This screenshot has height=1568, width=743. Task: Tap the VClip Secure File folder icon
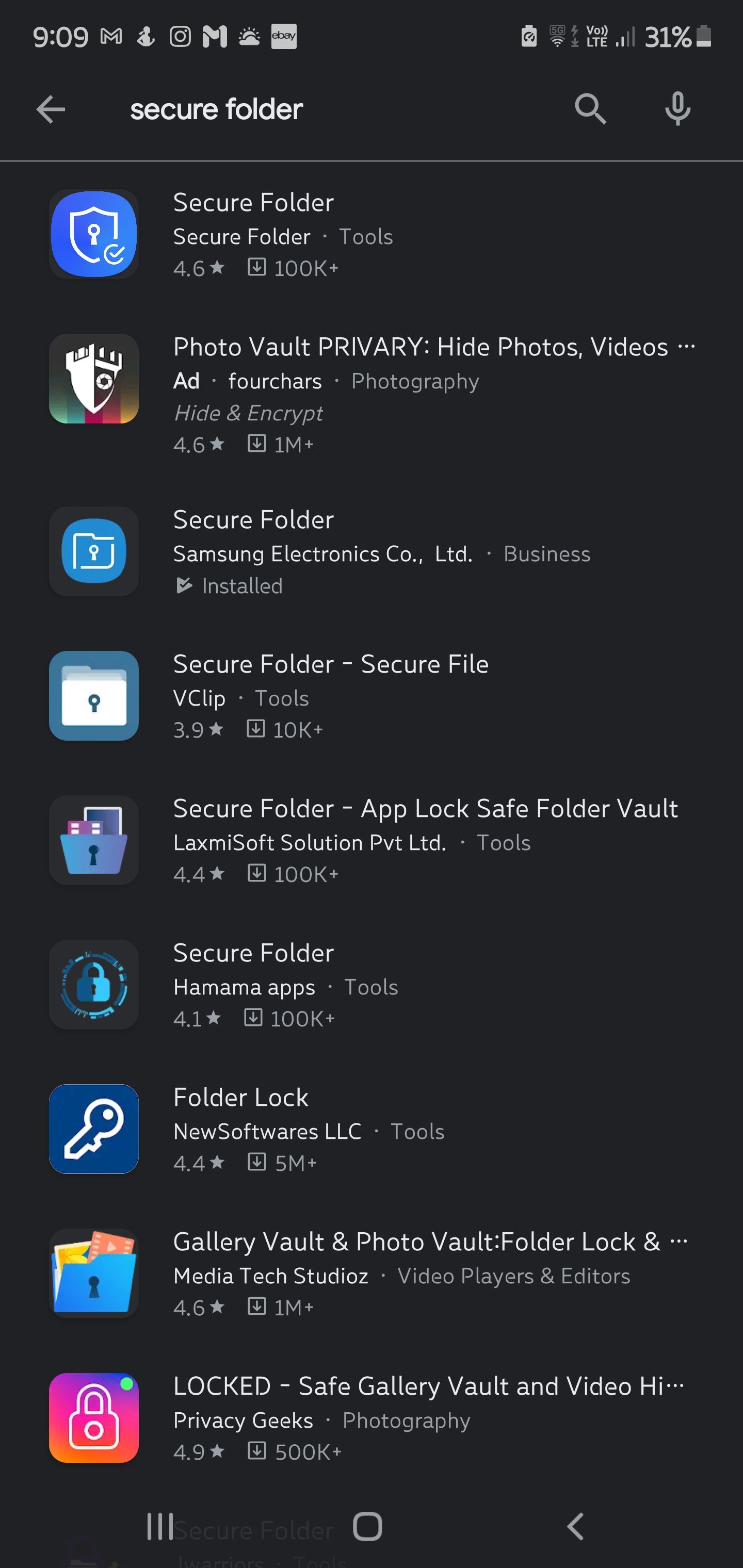(94, 696)
